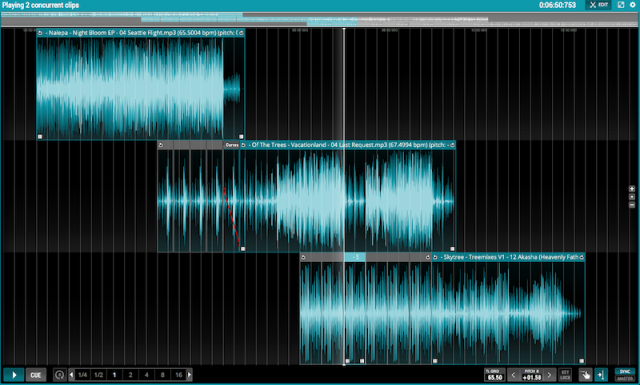Image resolution: width=640 pixels, height=385 pixels.
Task: Click the left header icon of Nalepa Seattle Flight clip
Action: click(x=40, y=33)
